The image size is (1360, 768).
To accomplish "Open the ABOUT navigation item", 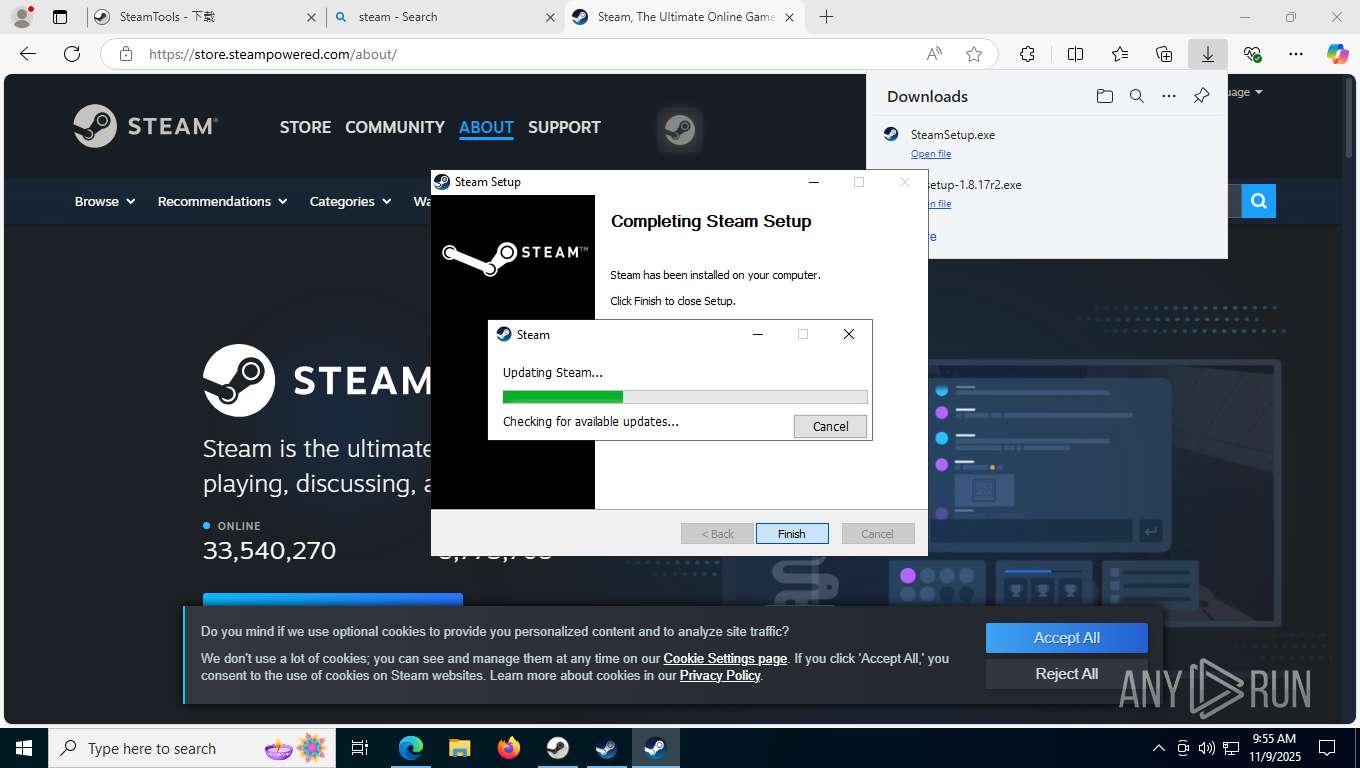I will [486, 127].
